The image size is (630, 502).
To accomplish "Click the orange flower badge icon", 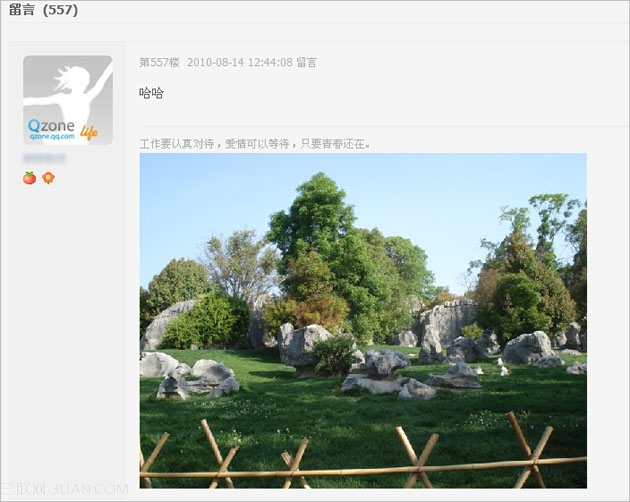I will point(48,178).
